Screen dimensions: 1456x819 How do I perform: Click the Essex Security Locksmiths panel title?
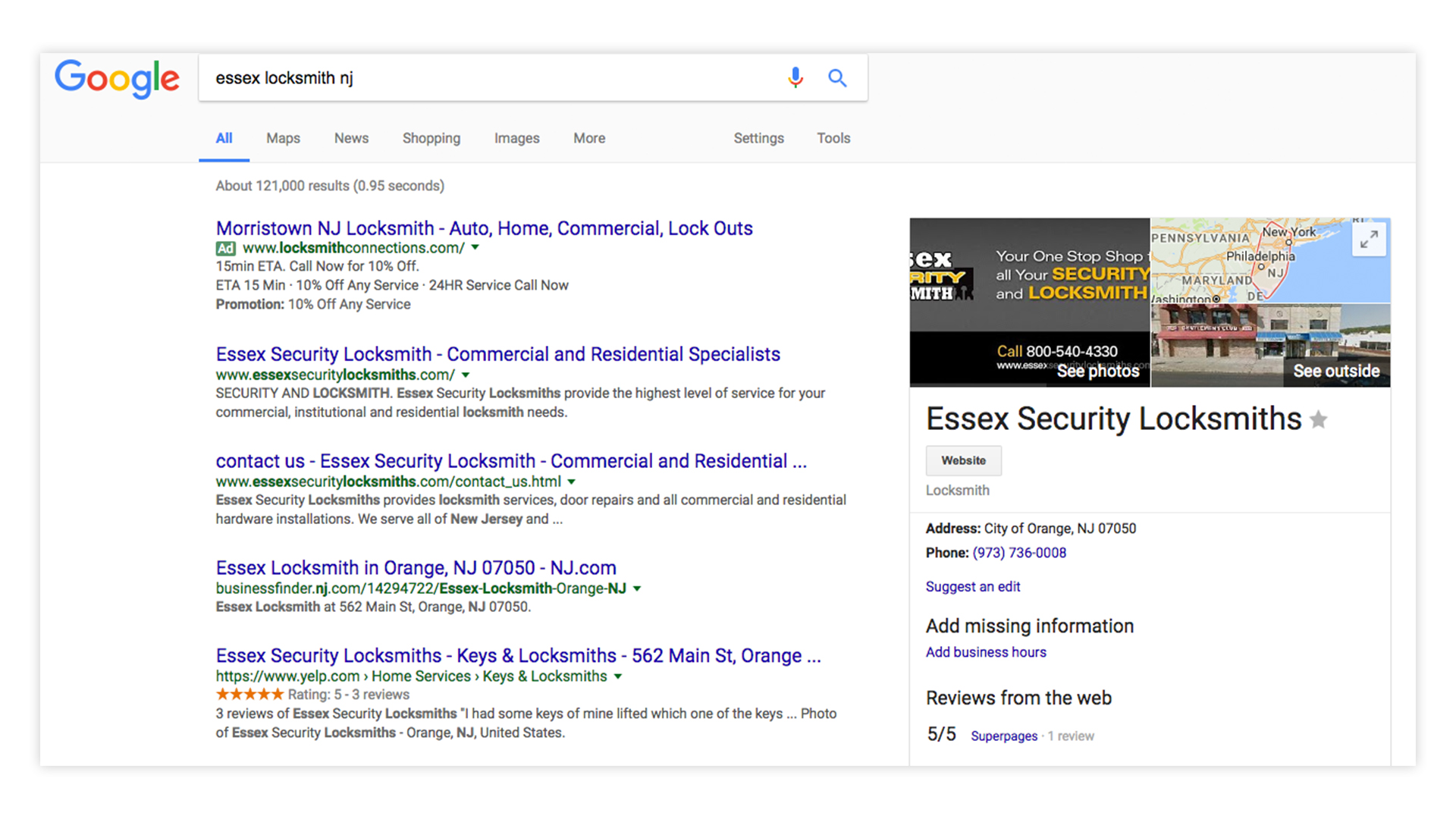pos(1113,419)
